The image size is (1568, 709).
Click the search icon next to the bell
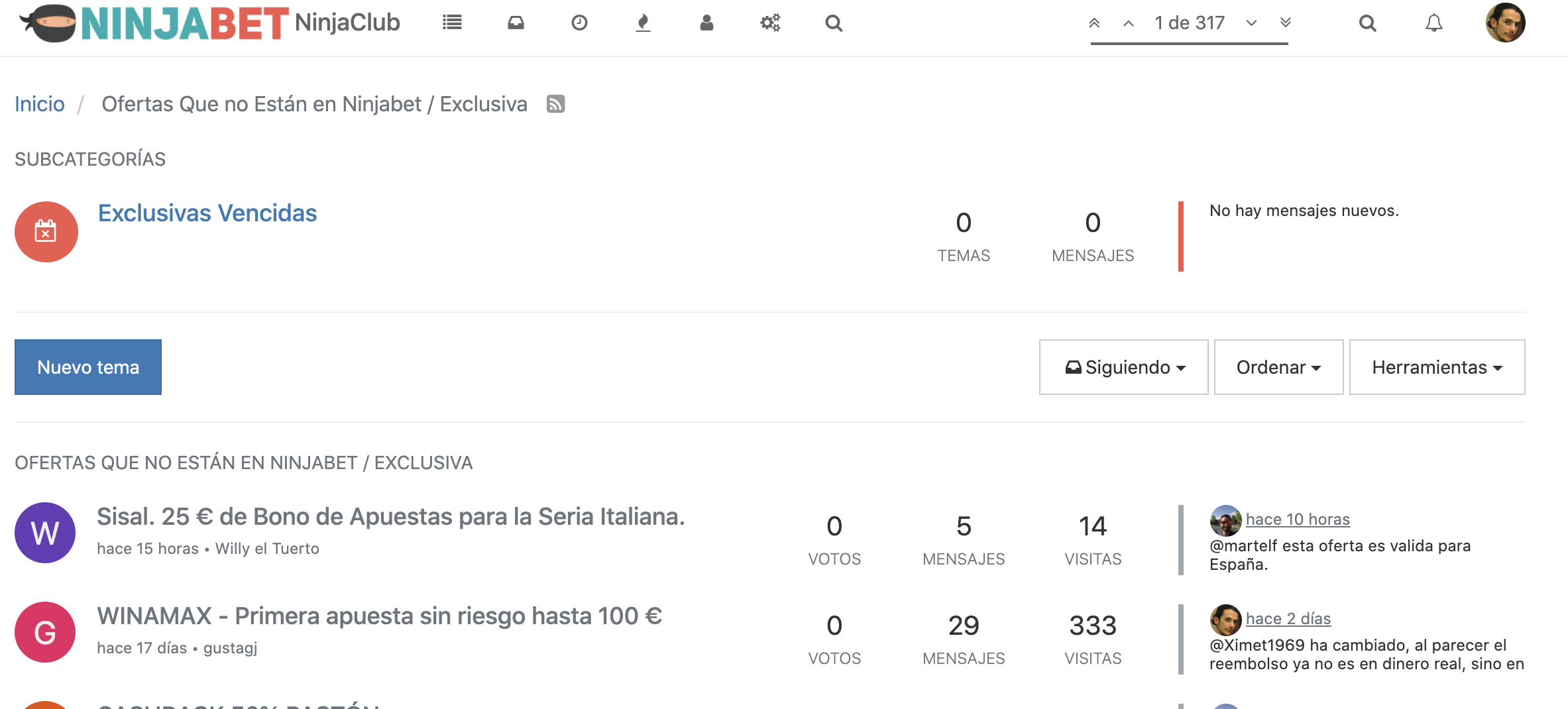(1368, 23)
